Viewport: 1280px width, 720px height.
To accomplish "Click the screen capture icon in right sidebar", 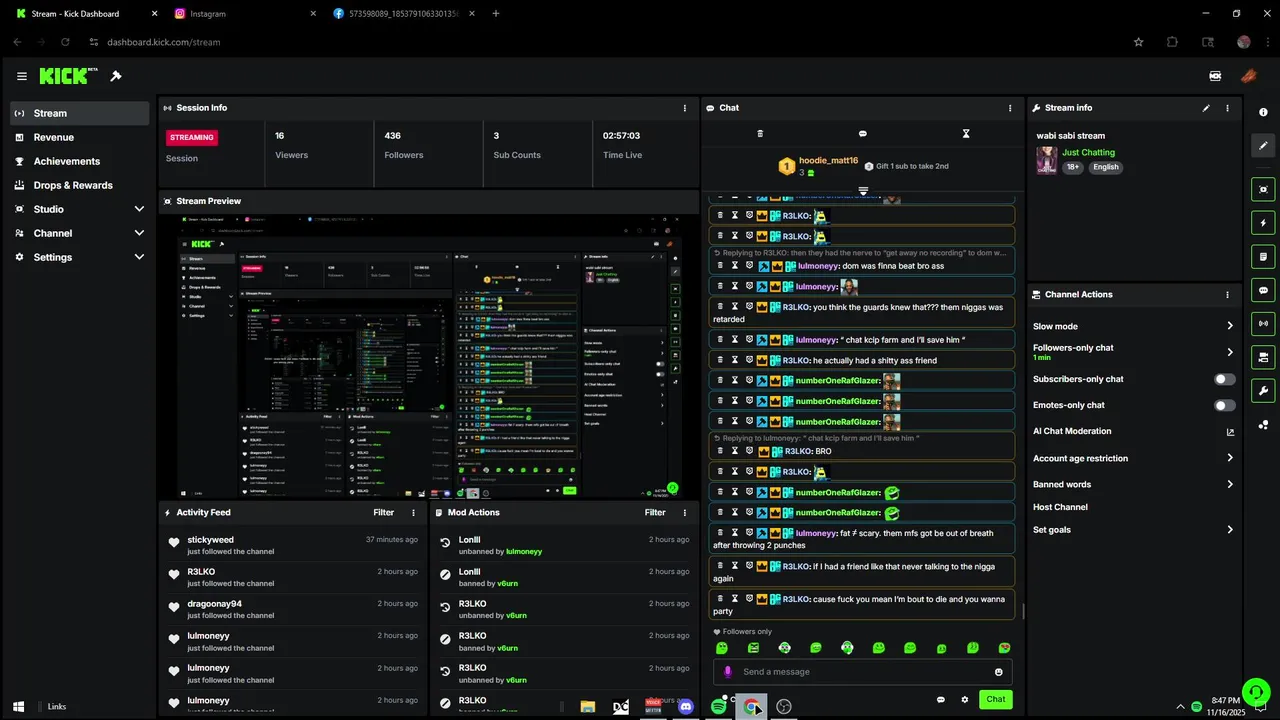I will [x=1263, y=189].
